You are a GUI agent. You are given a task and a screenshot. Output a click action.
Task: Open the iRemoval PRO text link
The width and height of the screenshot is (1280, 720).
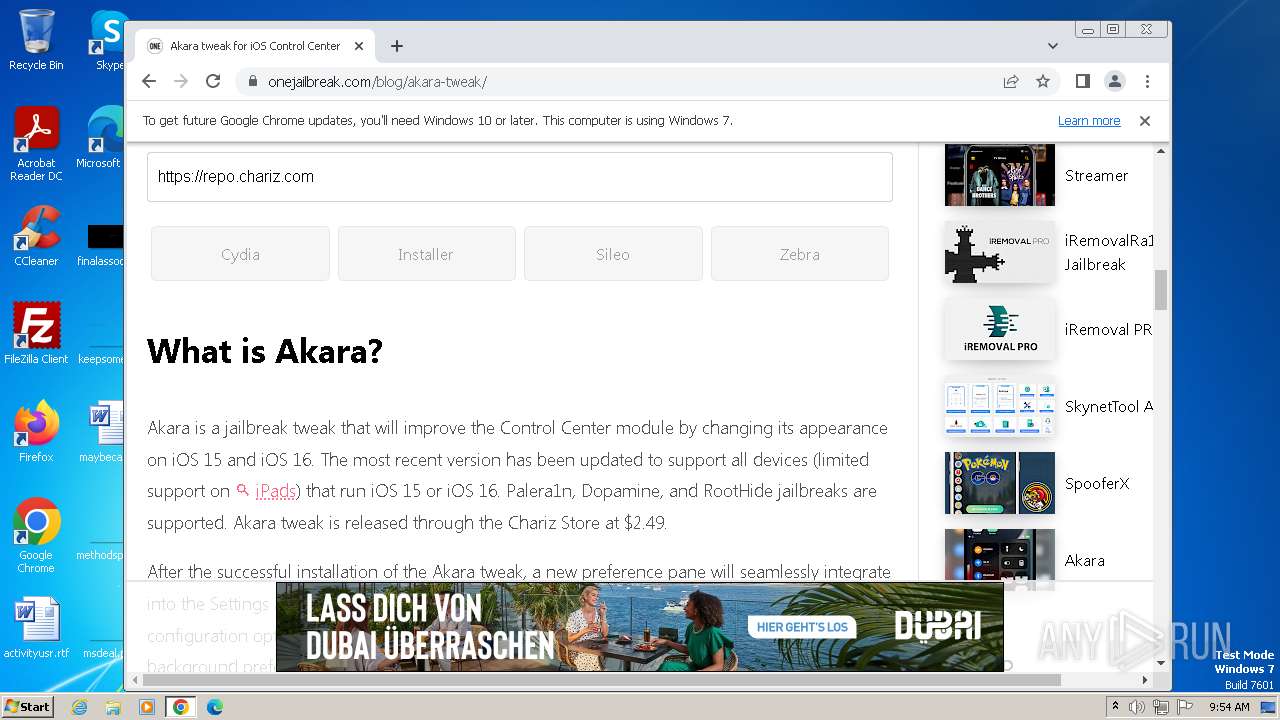point(1108,329)
